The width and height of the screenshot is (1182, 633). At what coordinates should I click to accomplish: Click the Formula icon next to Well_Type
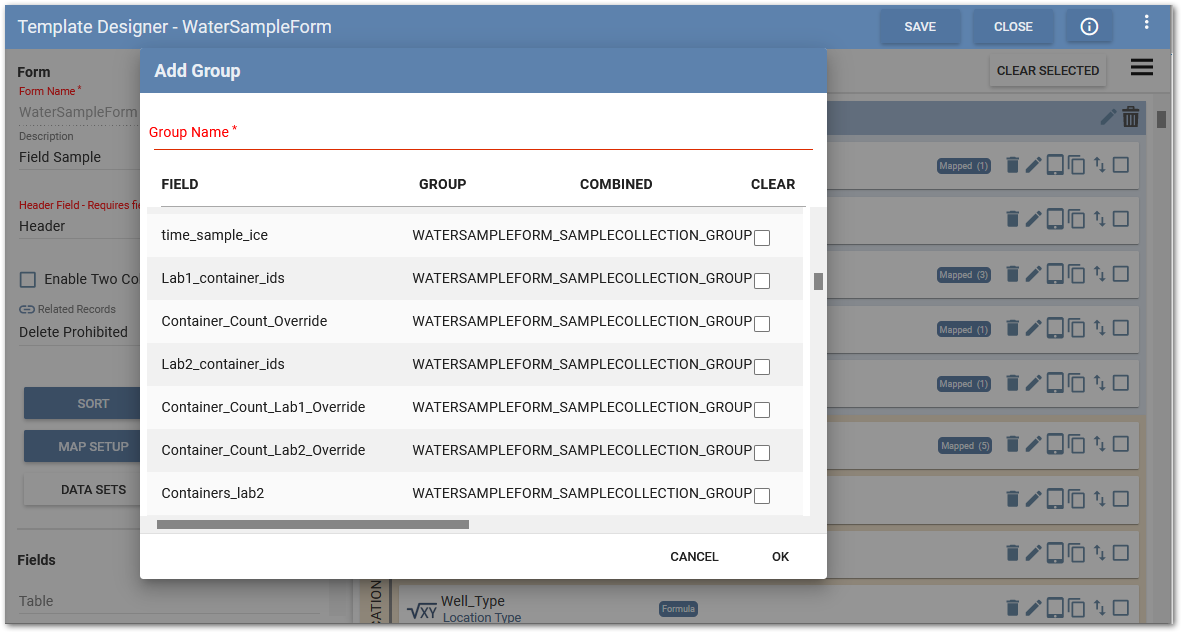(678, 608)
